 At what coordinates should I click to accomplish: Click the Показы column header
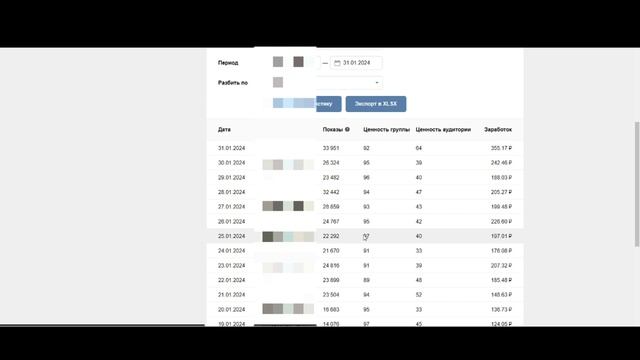click(x=333, y=129)
